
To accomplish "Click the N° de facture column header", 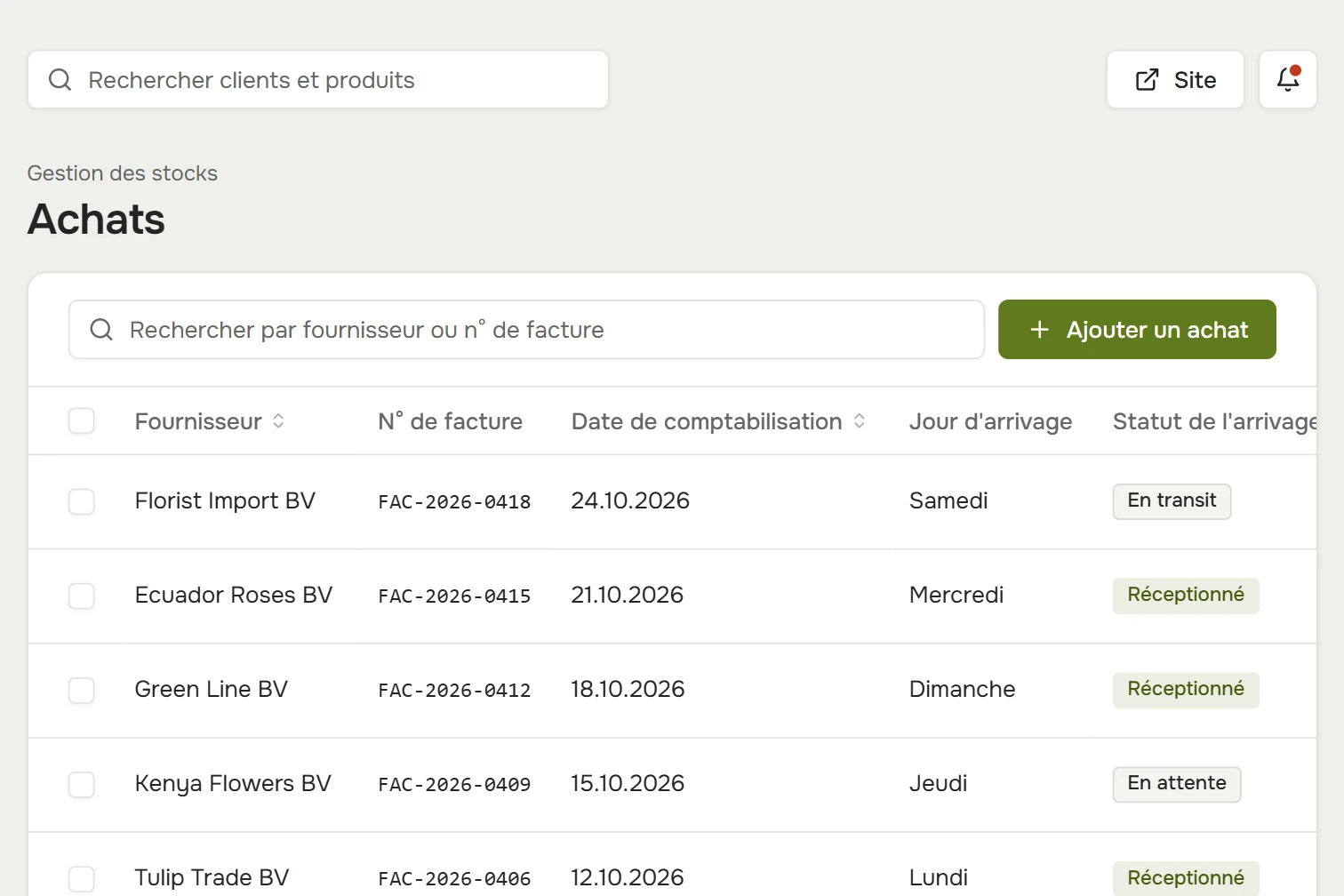I will [450, 421].
